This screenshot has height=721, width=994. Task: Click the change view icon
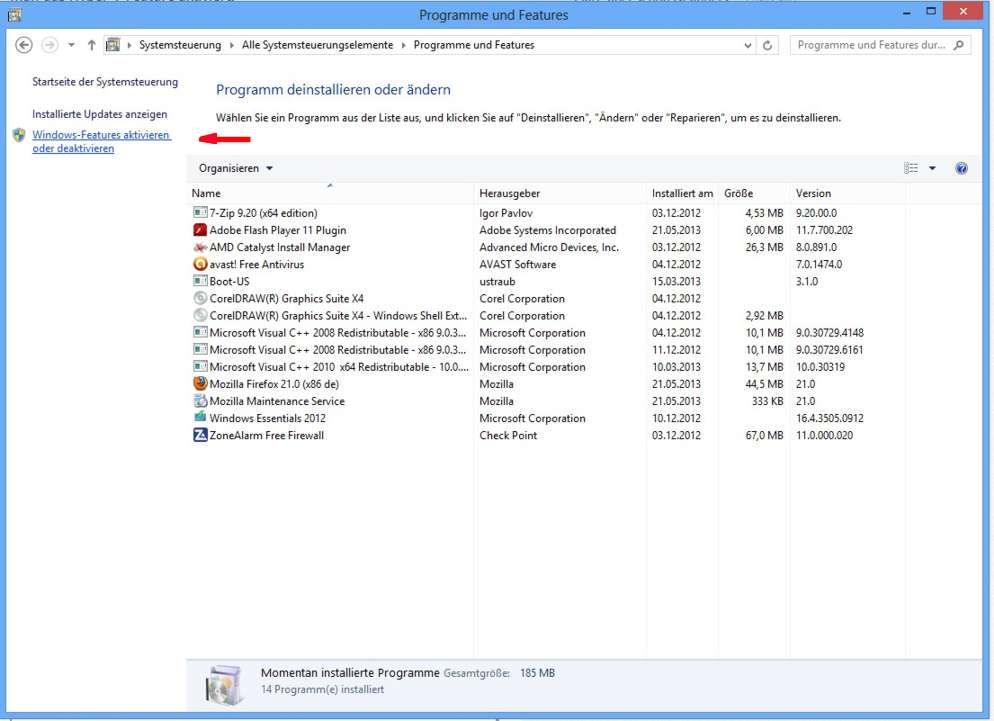pos(911,168)
